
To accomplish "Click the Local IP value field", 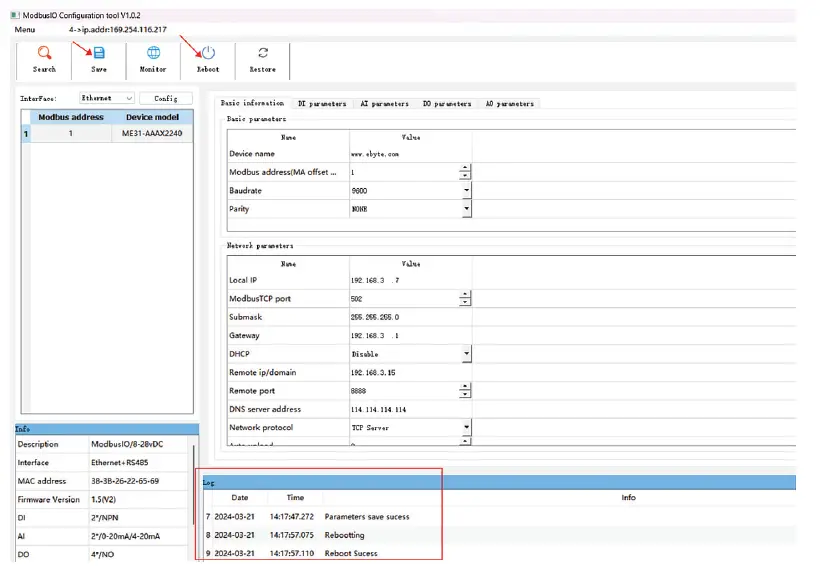I will point(410,280).
